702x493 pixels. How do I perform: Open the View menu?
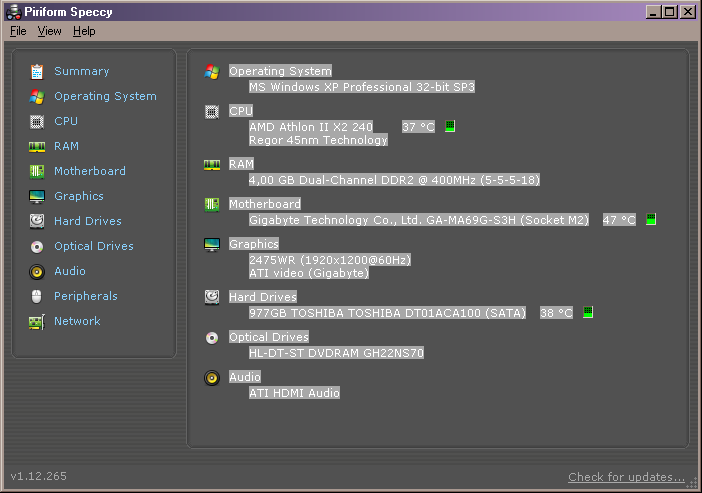point(49,31)
